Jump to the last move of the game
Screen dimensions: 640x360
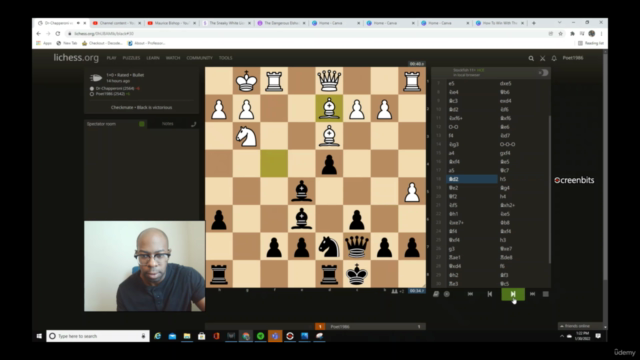coord(532,294)
